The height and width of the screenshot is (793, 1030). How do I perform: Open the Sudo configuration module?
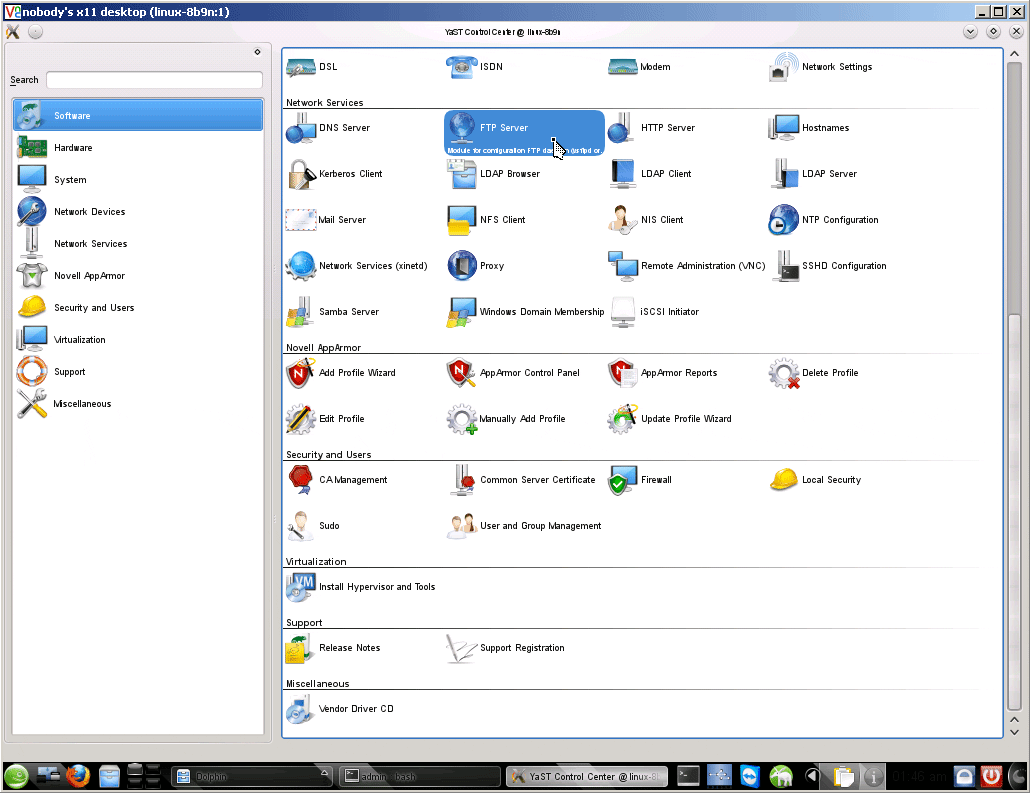pyautogui.click(x=313, y=526)
